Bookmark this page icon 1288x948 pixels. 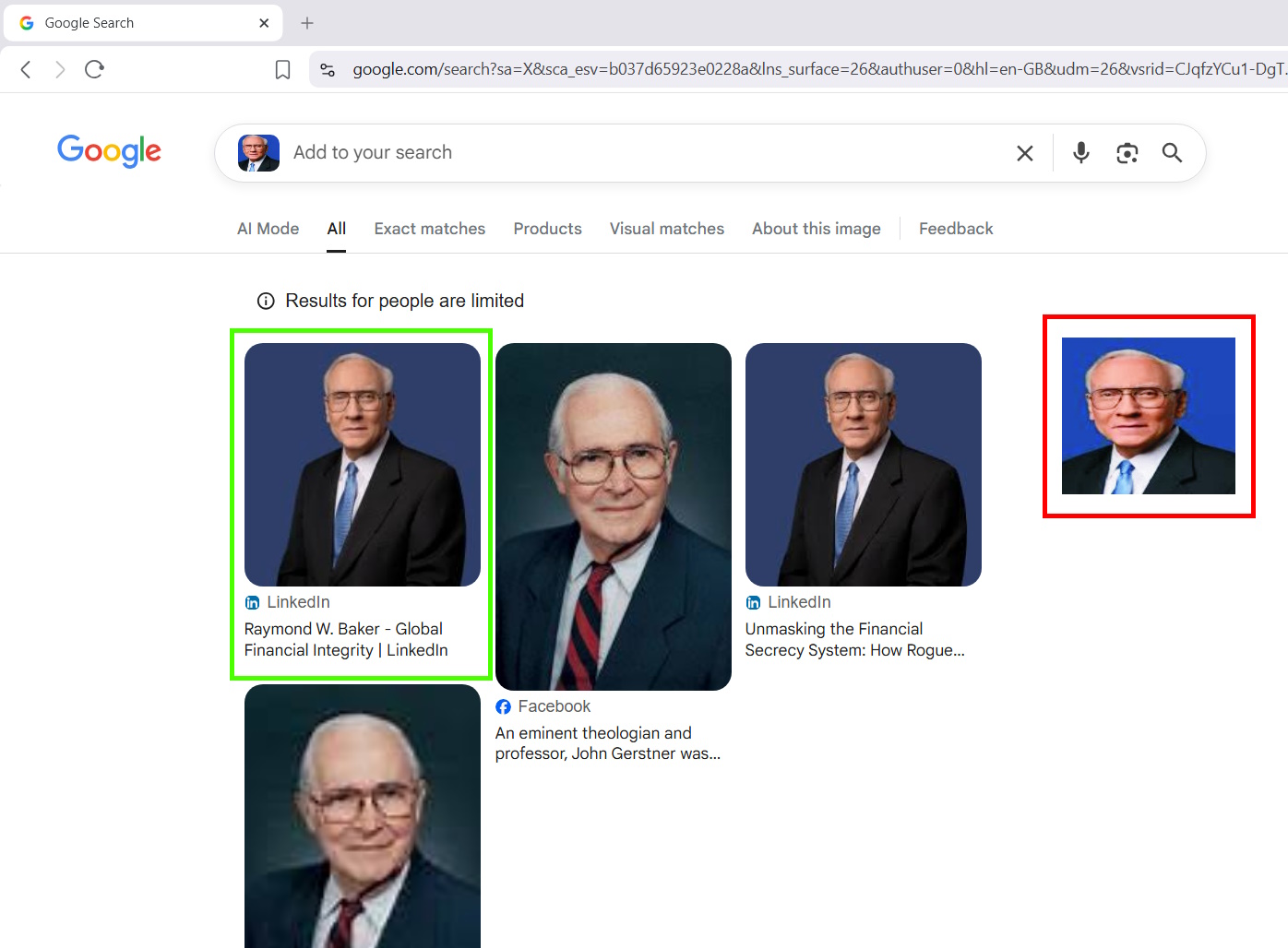pos(283,70)
